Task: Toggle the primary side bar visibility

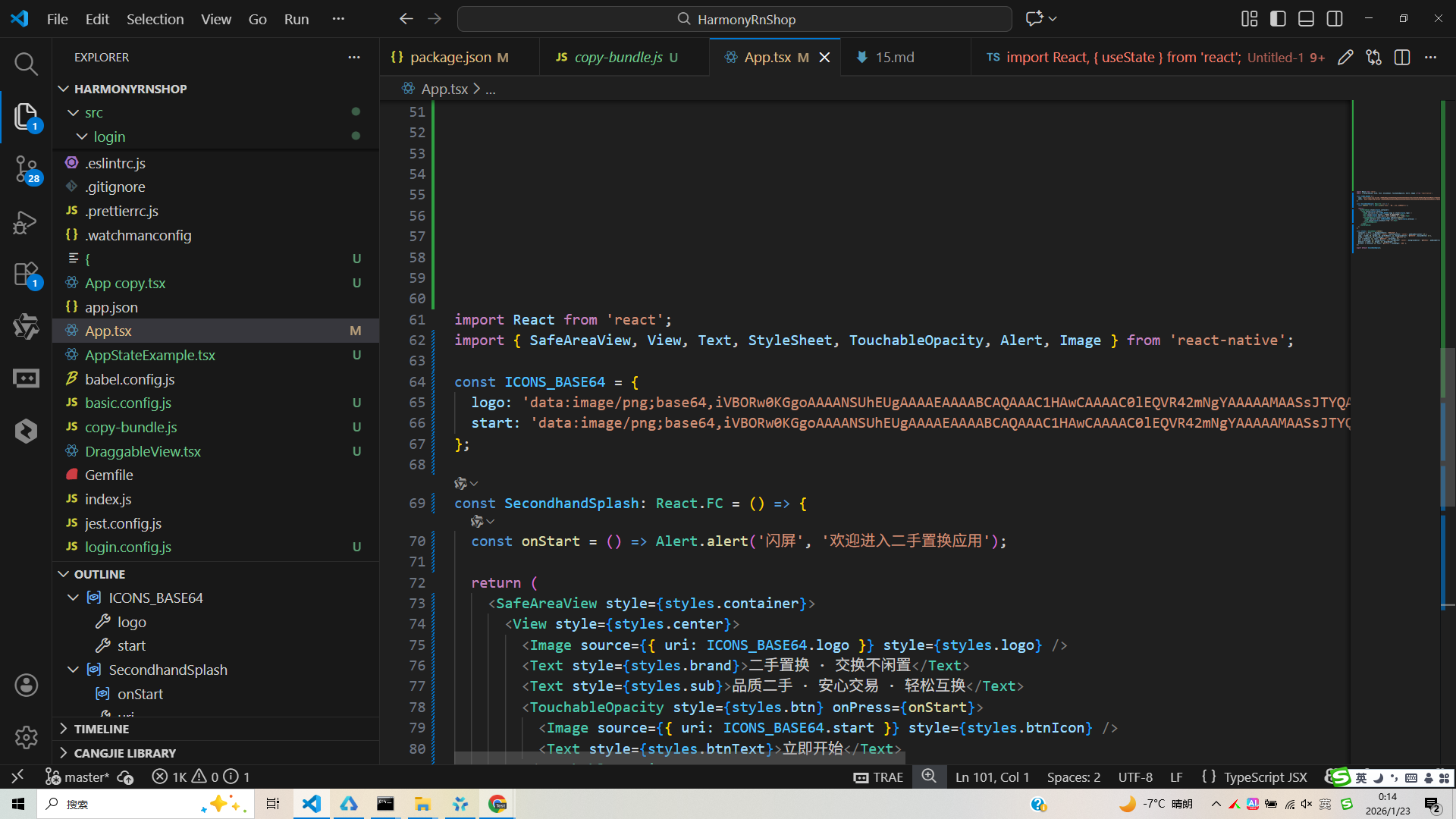Action: (x=1278, y=19)
